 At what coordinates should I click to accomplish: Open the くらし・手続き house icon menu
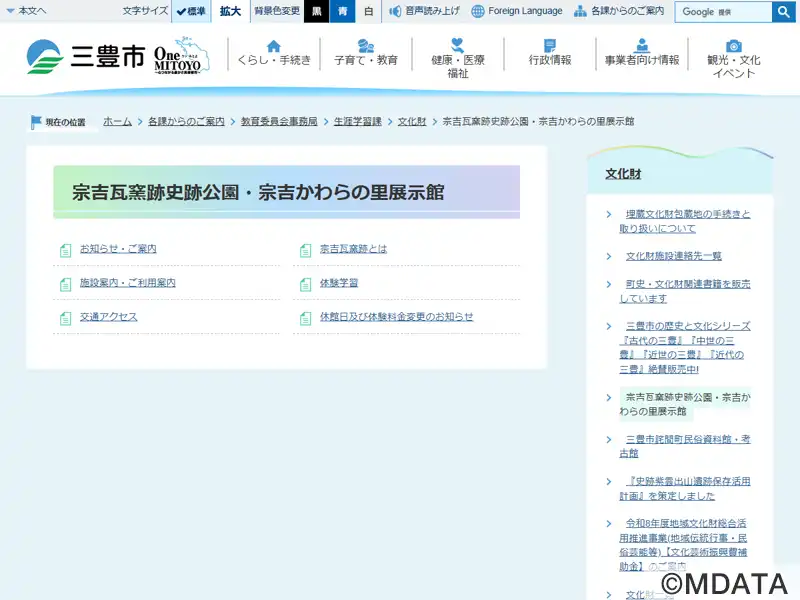(274, 53)
